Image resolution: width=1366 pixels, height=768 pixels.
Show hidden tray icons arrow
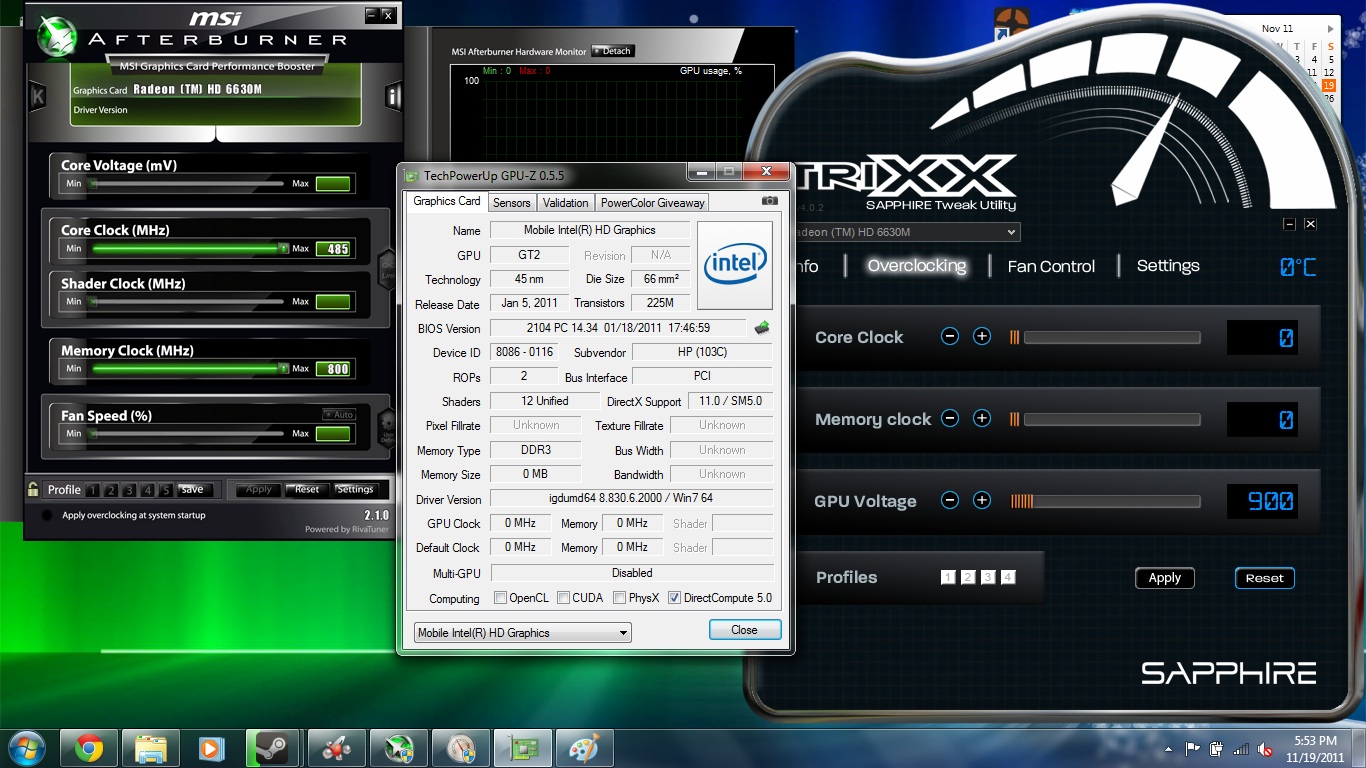(1168, 749)
